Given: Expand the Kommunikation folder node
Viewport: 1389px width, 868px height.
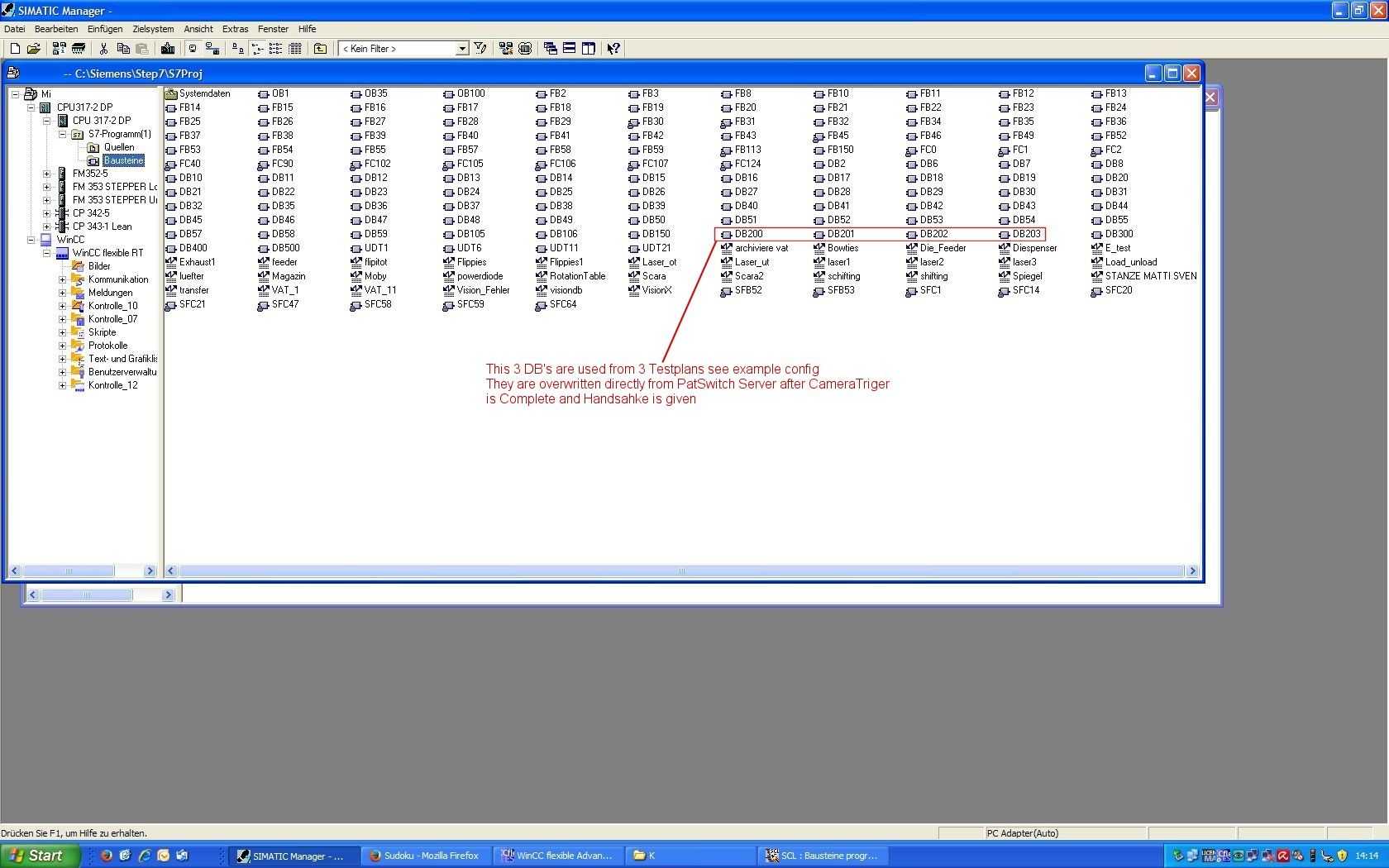Looking at the screenshot, I should [62, 279].
